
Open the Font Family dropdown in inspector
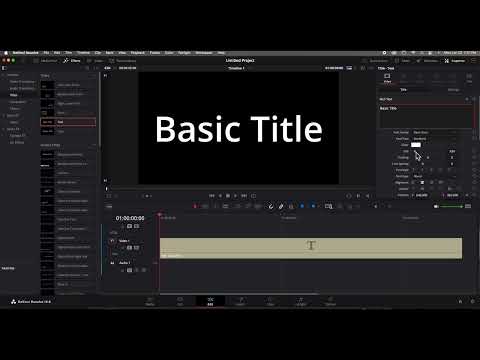click(434, 132)
